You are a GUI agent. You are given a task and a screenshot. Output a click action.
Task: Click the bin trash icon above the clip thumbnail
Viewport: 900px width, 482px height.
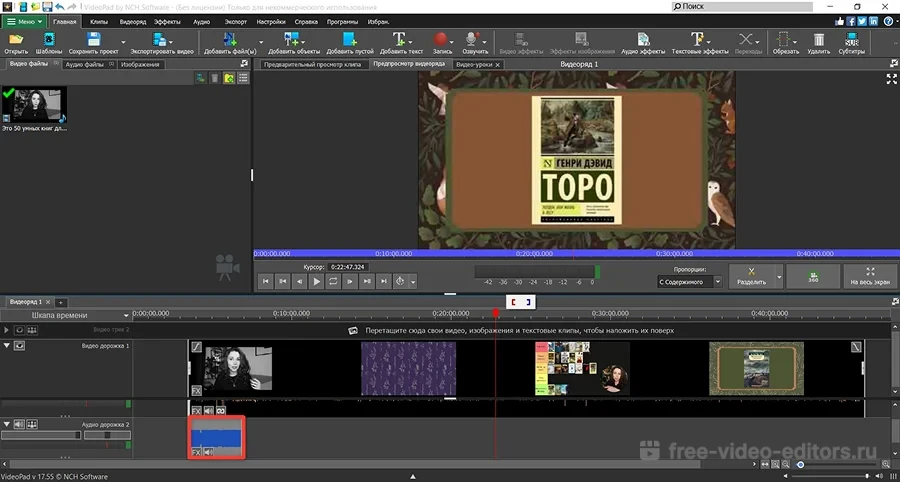pyautogui.click(x=214, y=78)
